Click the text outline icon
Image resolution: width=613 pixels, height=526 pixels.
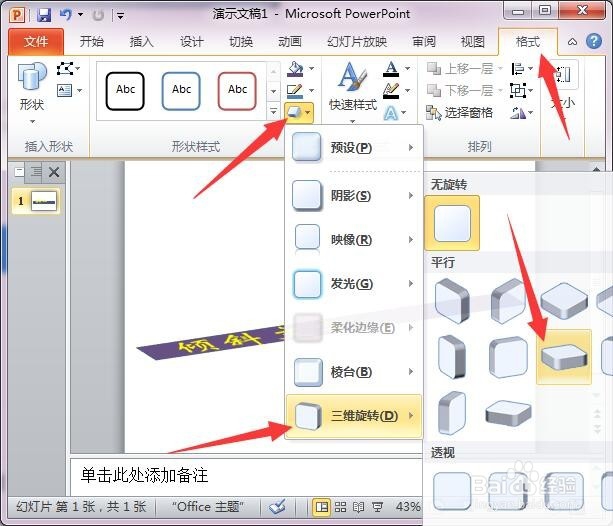tap(391, 91)
